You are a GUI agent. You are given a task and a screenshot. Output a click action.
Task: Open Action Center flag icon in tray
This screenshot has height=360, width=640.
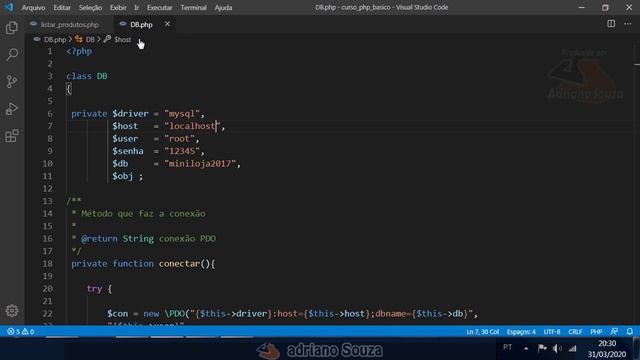point(542,348)
